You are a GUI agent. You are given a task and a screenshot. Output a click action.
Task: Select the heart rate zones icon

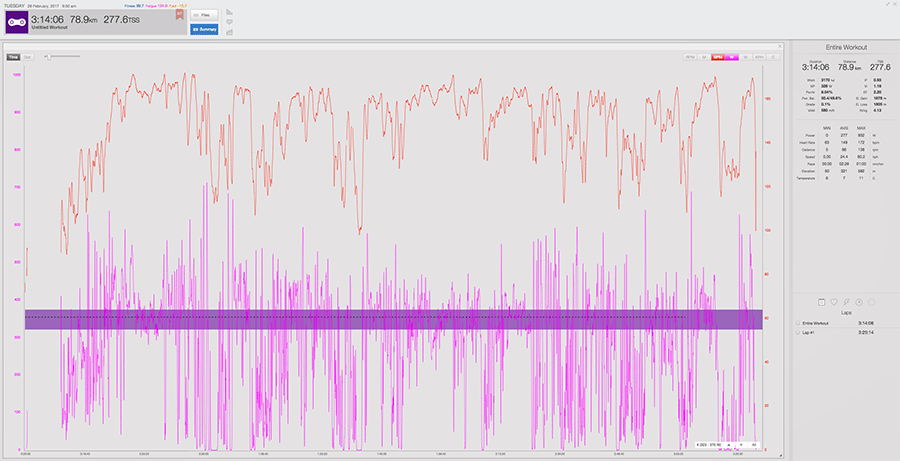coord(834,302)
